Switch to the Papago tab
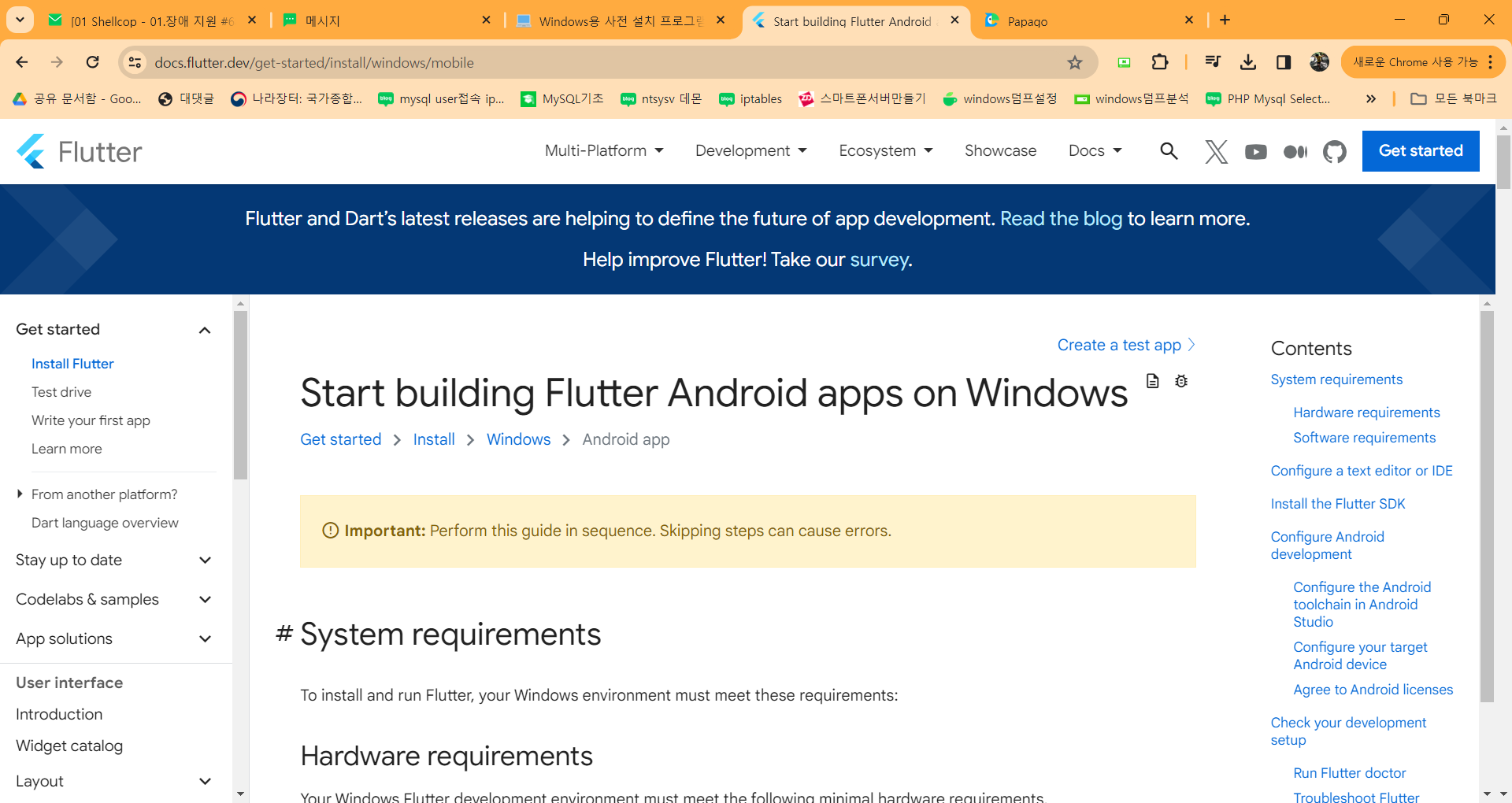 tap(1091, 21)
